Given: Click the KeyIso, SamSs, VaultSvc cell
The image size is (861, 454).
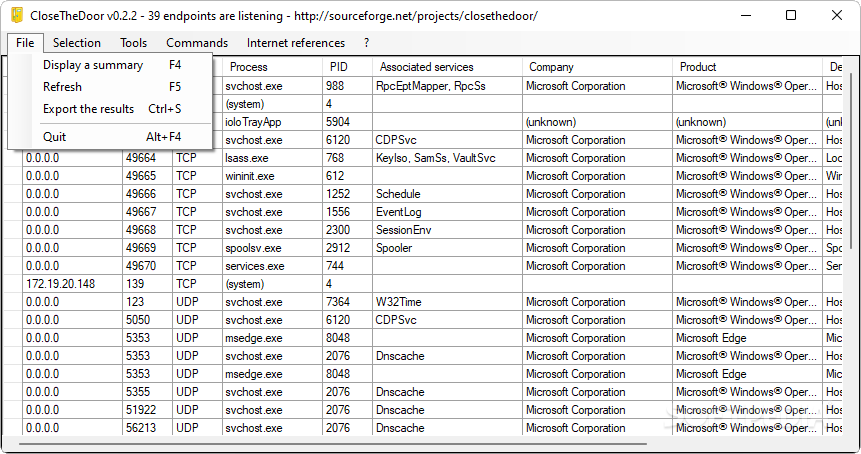Looking at the screenshot, I should click(448, 158).
